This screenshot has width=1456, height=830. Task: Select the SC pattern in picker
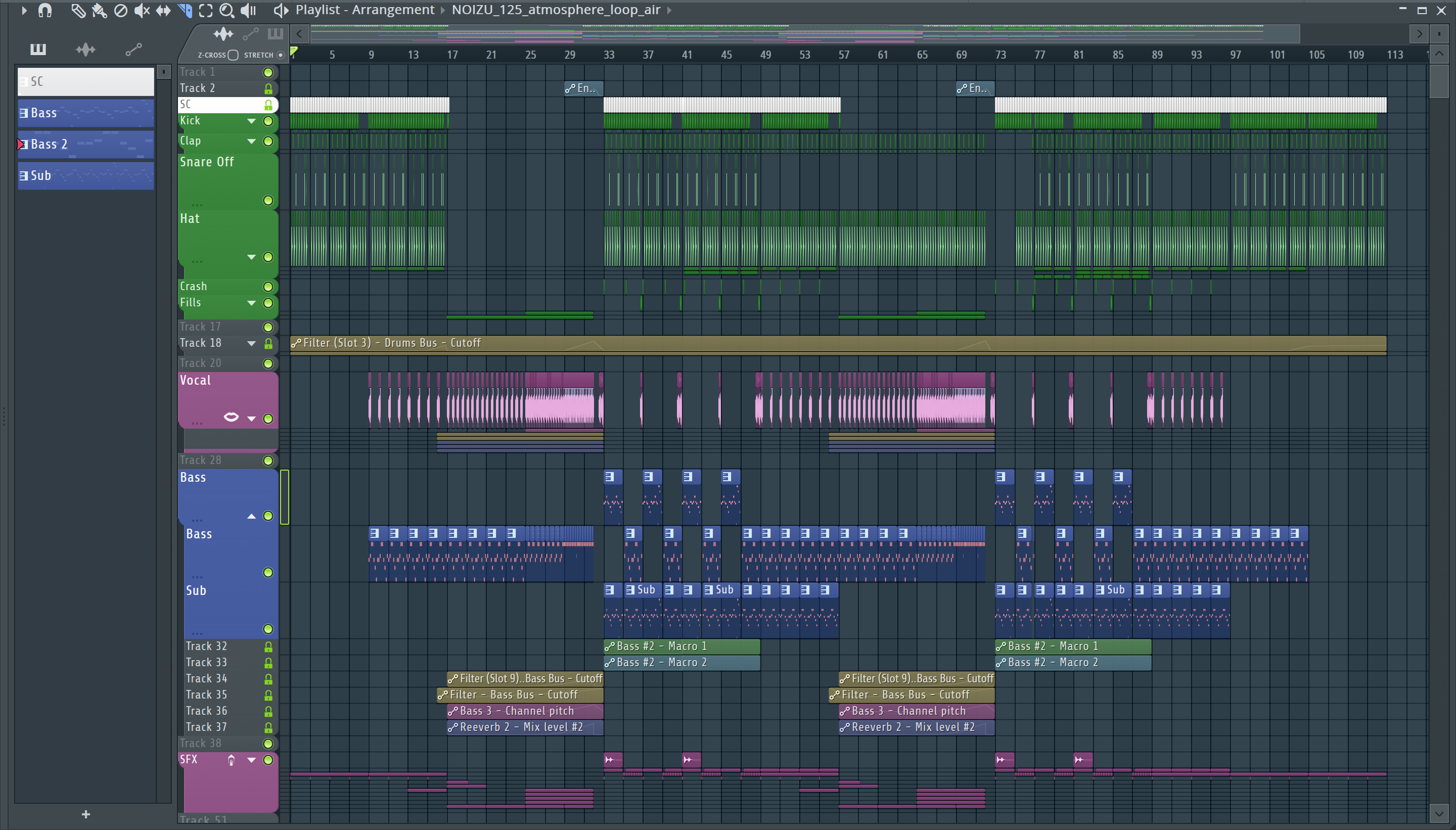tap(85, 81)
